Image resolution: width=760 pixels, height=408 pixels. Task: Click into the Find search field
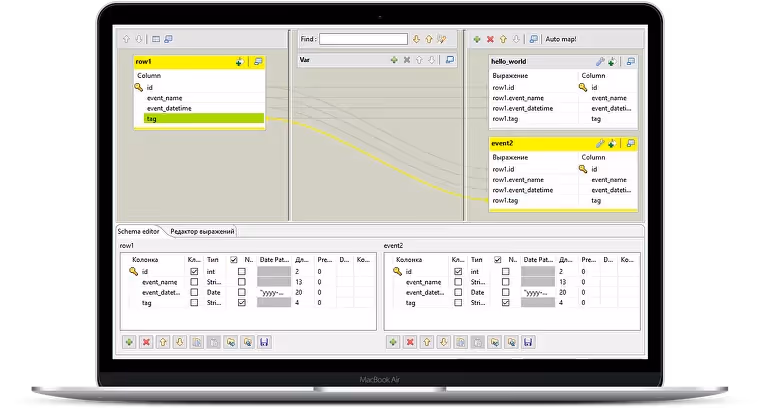[x=364, y=39]
